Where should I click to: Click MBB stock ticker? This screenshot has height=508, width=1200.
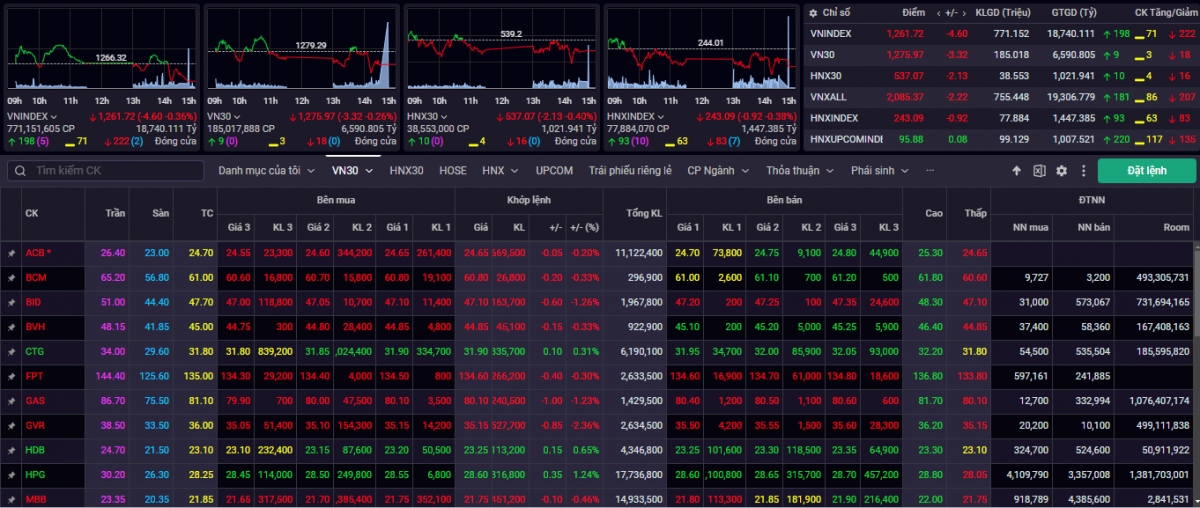pyautogui.click(x=36, y=498)
